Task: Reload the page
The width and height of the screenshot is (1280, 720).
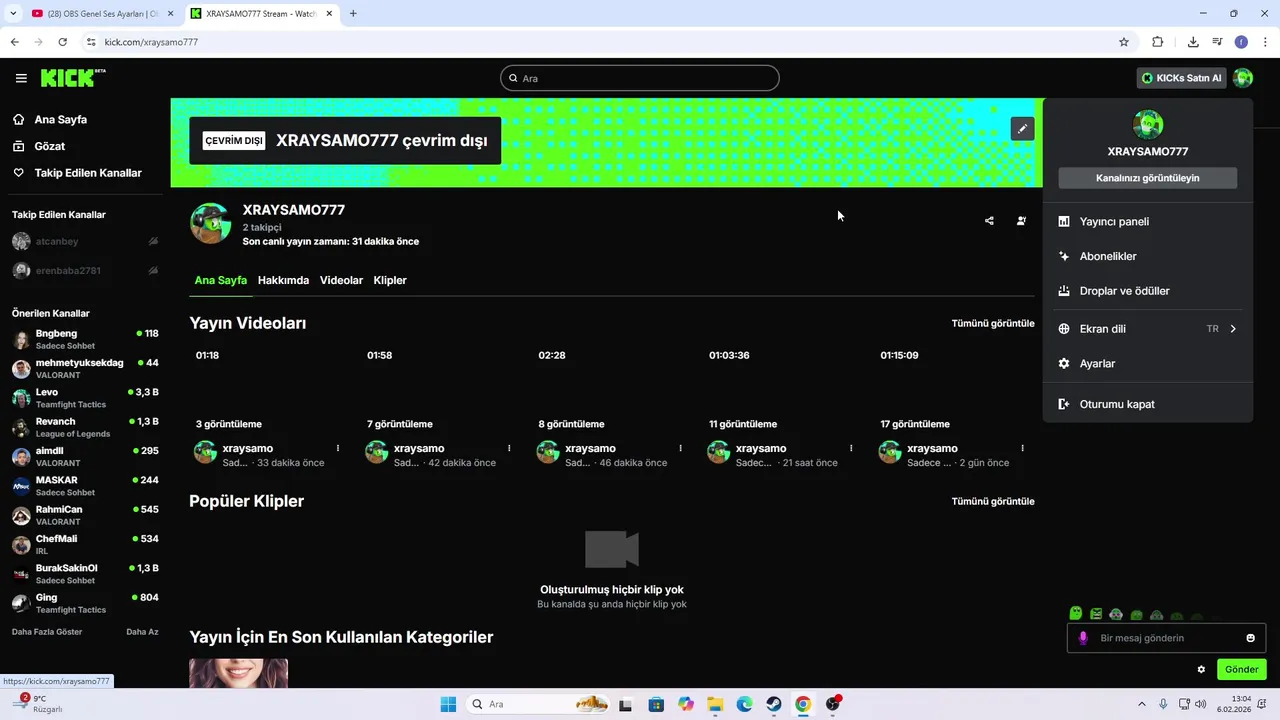Action: coord(63,42)
